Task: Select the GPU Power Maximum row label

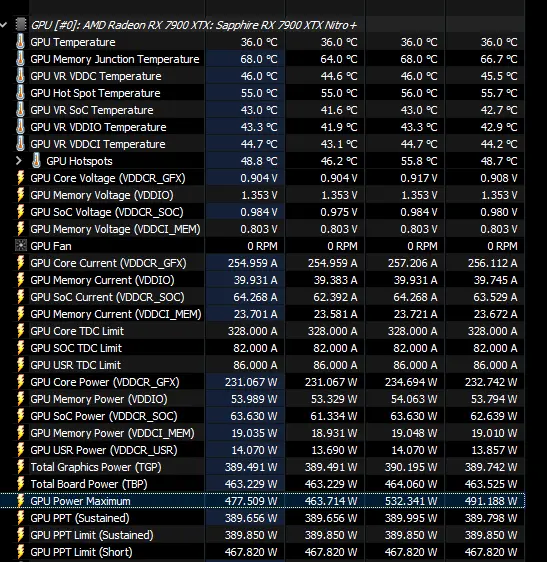Action: click(x=80, y=501)
